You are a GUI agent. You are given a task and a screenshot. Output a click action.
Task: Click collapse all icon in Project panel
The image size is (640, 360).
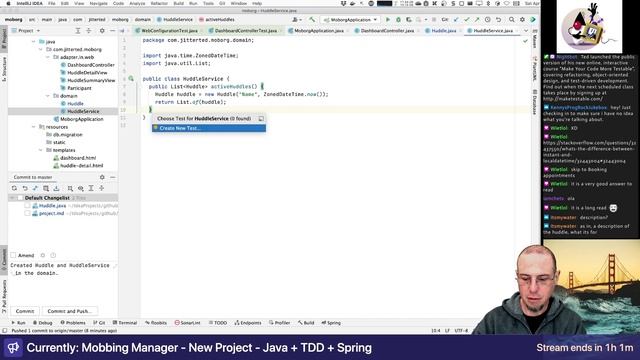click(x=89, y=31)
